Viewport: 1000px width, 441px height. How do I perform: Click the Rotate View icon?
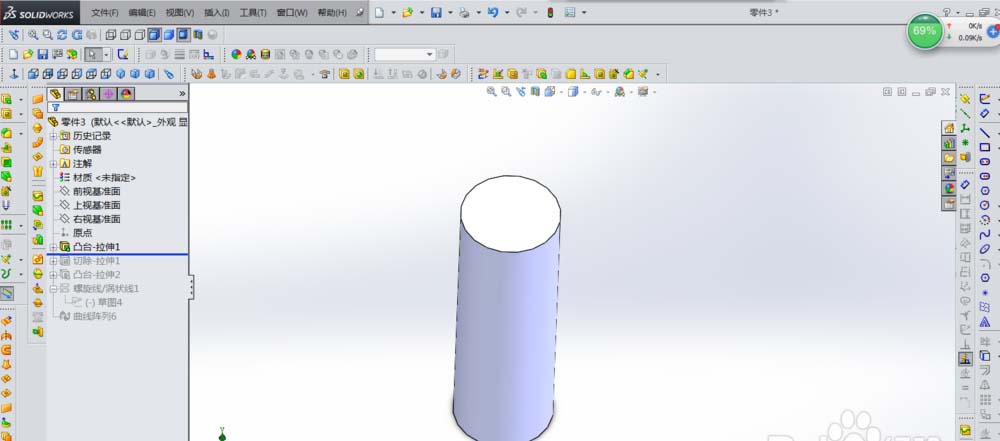[x=62, y=34]
